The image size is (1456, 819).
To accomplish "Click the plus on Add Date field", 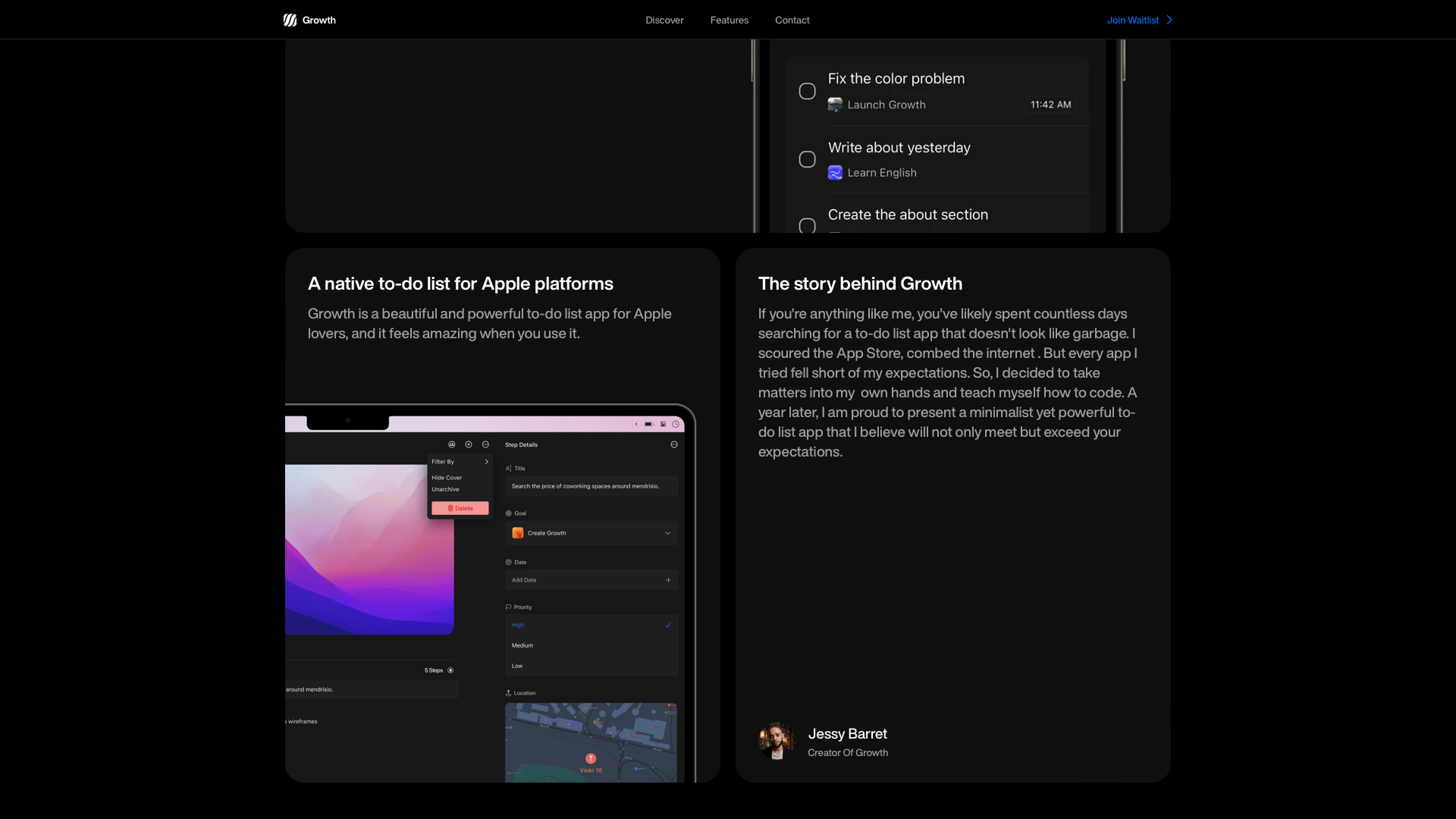I will click(x=668, y=580).
